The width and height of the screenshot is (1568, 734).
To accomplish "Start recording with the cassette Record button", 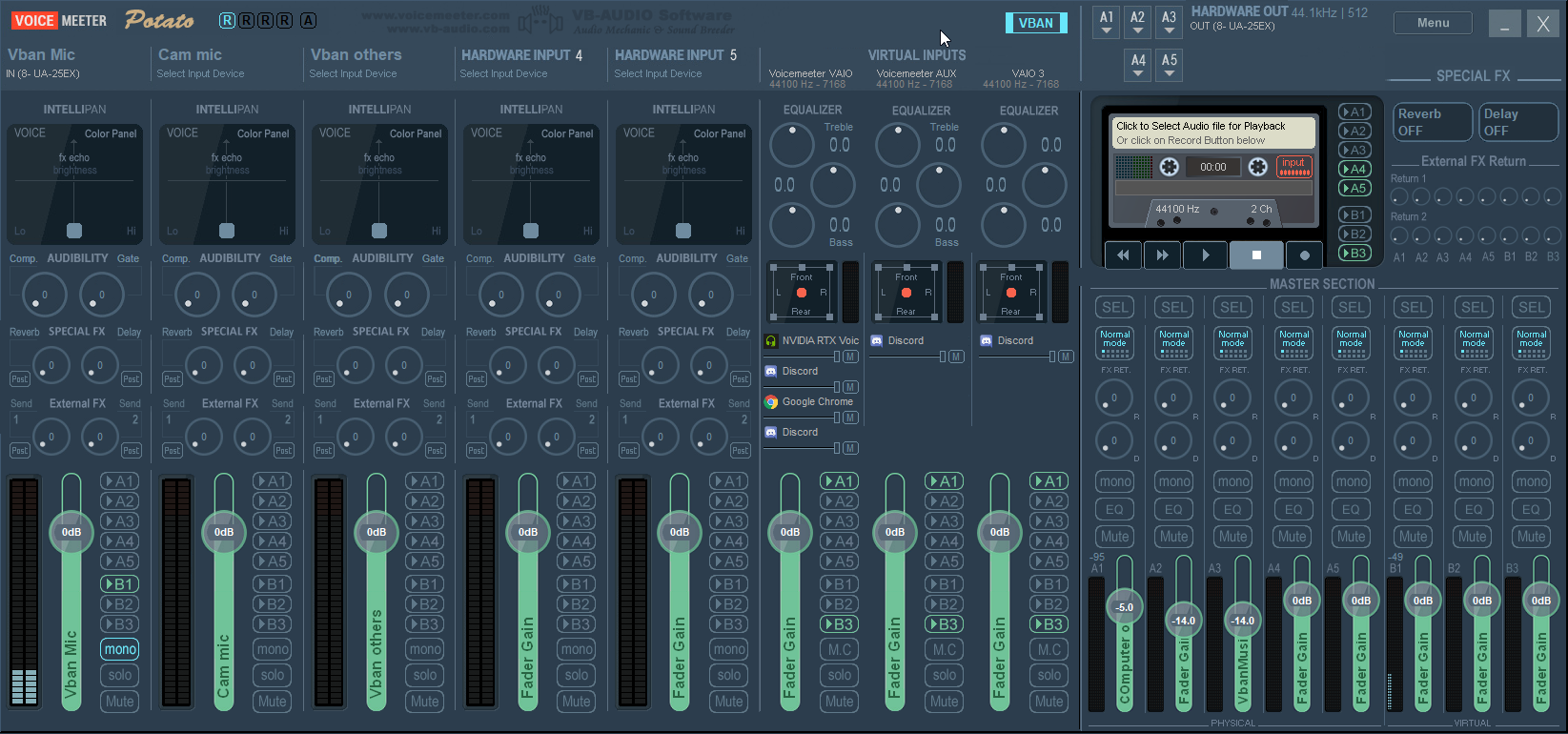I will pyautogui.click(x=1304, y=255).
